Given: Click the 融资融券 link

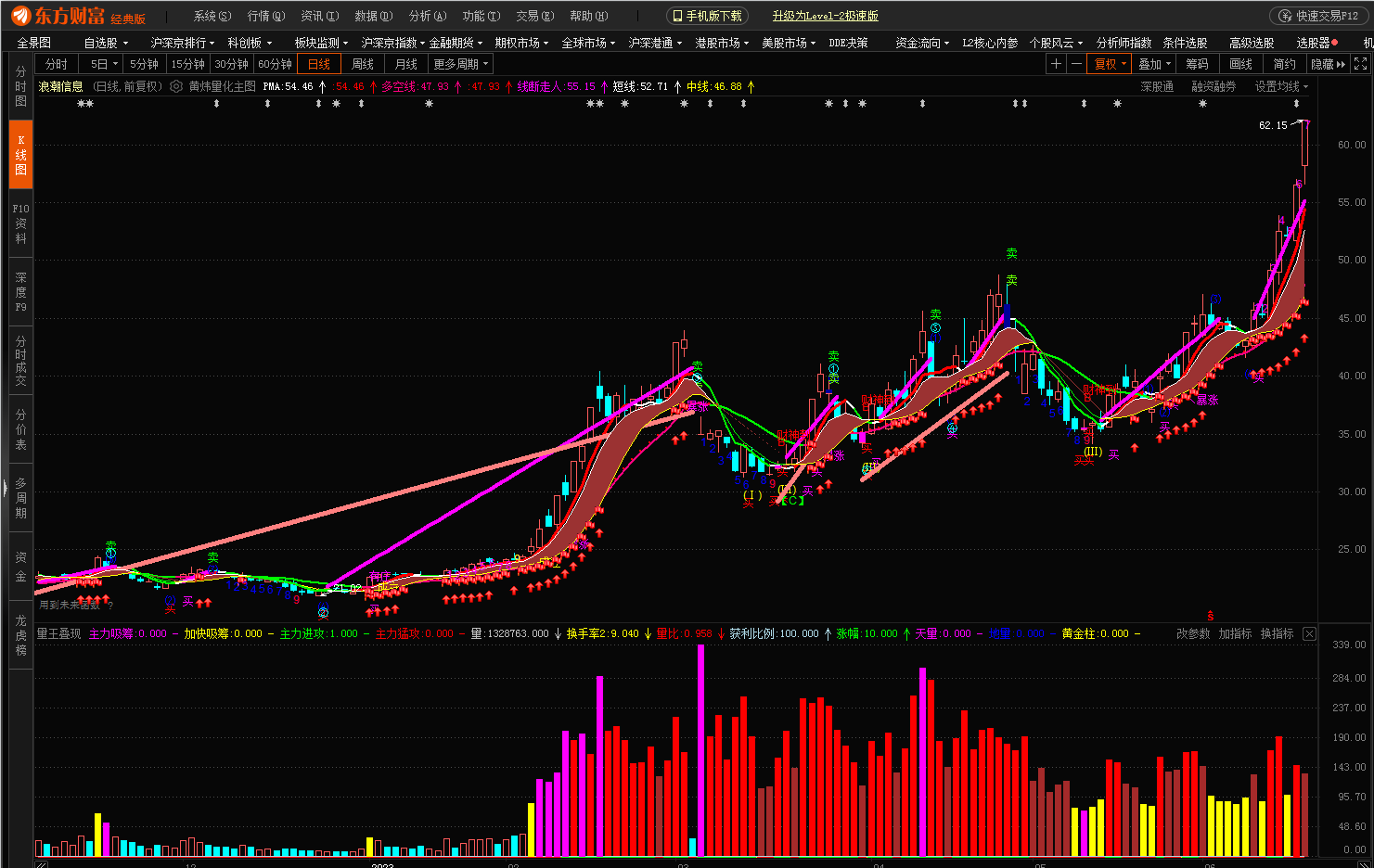Looking at the screenshot, I should click(1213, 86).
